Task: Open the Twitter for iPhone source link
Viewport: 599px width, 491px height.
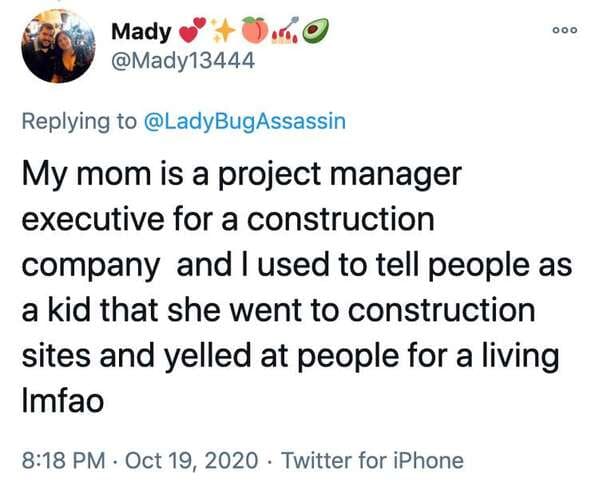Action: (372, 460)
